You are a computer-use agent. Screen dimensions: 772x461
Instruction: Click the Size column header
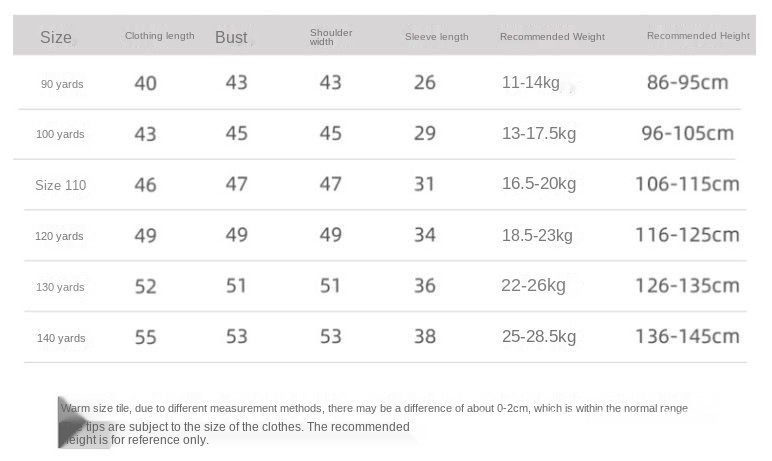pos(56,37)
